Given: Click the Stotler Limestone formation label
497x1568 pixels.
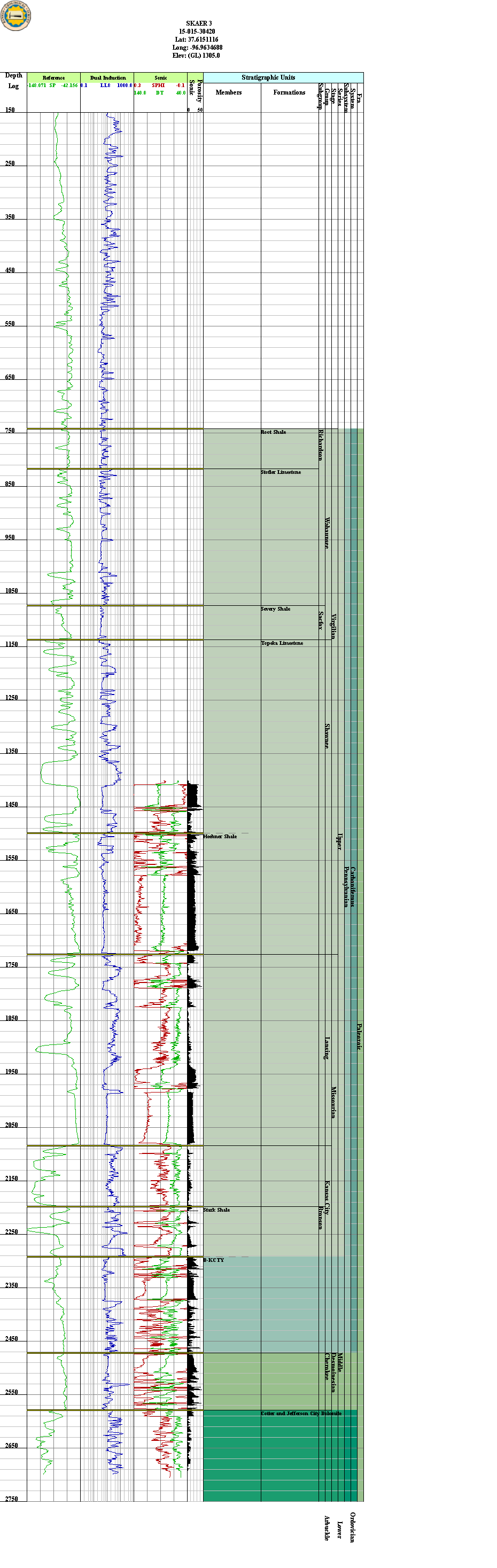Looking at the screenshot, I should pyautogui.click(x=281, y=472).
